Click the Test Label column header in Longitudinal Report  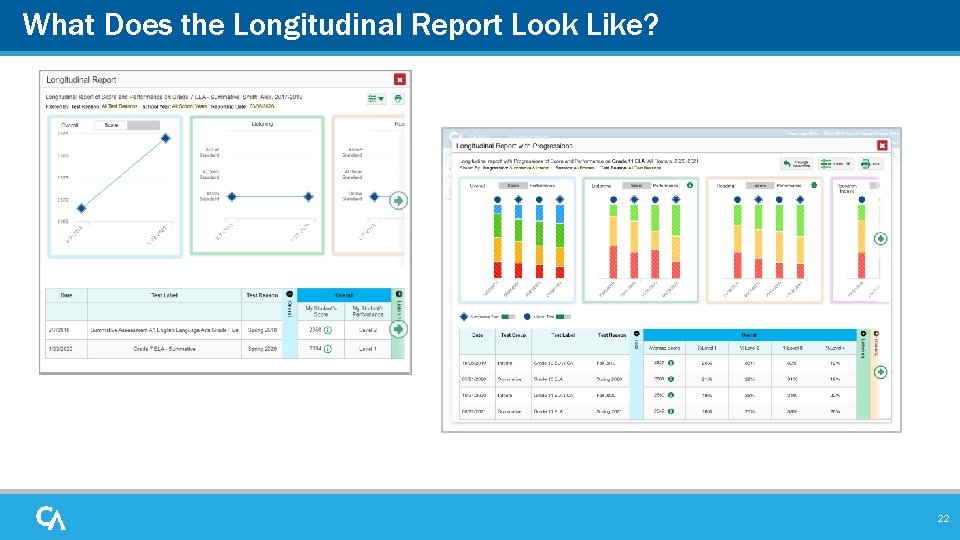pyautogui.click(x=164, y=295)
